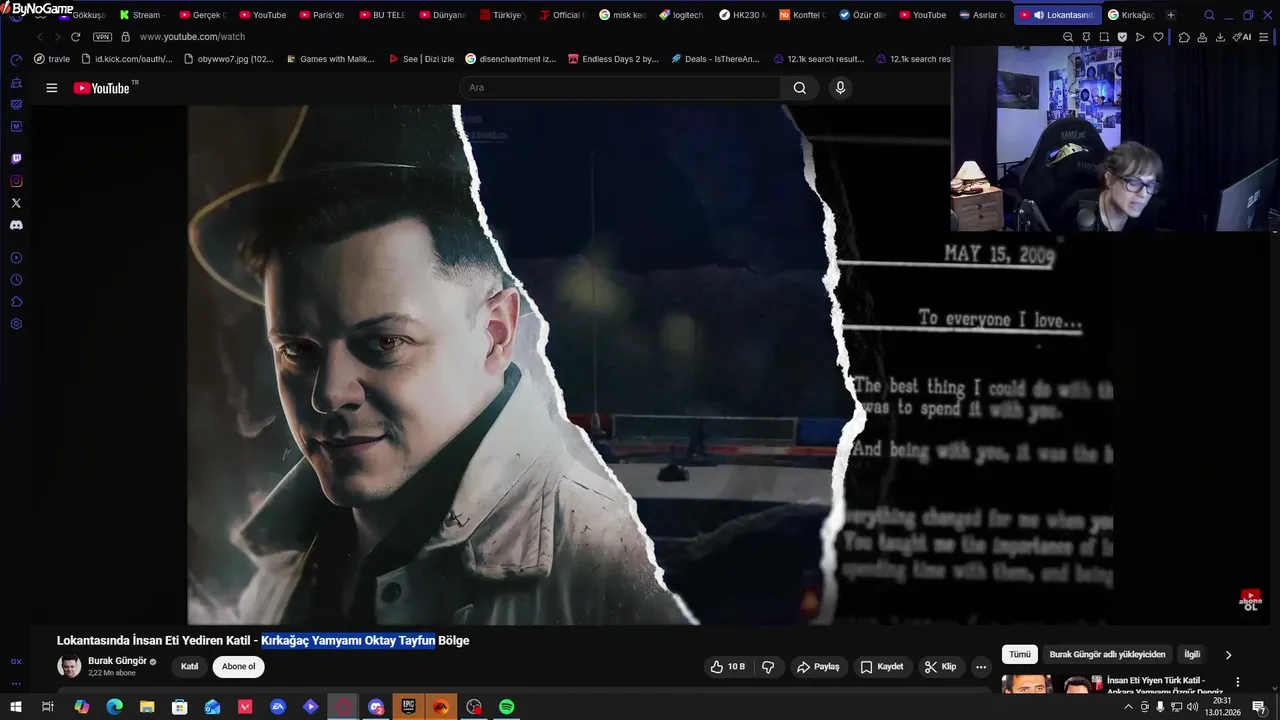Join channel with Katıl button
Viewport: 1280px width, 720px height.
coord(189,667)
